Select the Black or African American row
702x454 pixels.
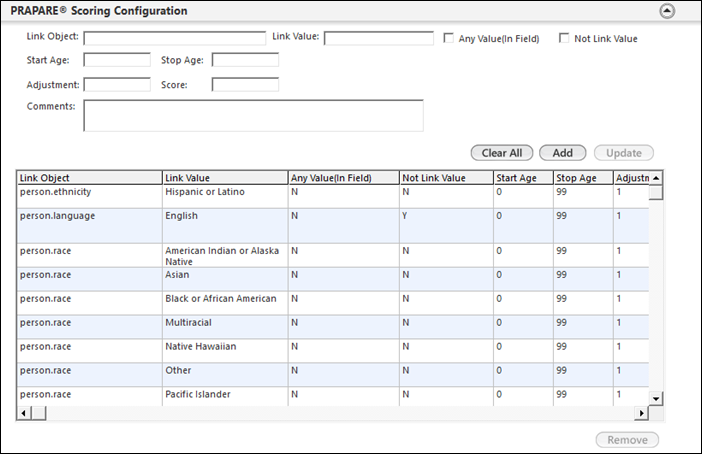point(333,303)
